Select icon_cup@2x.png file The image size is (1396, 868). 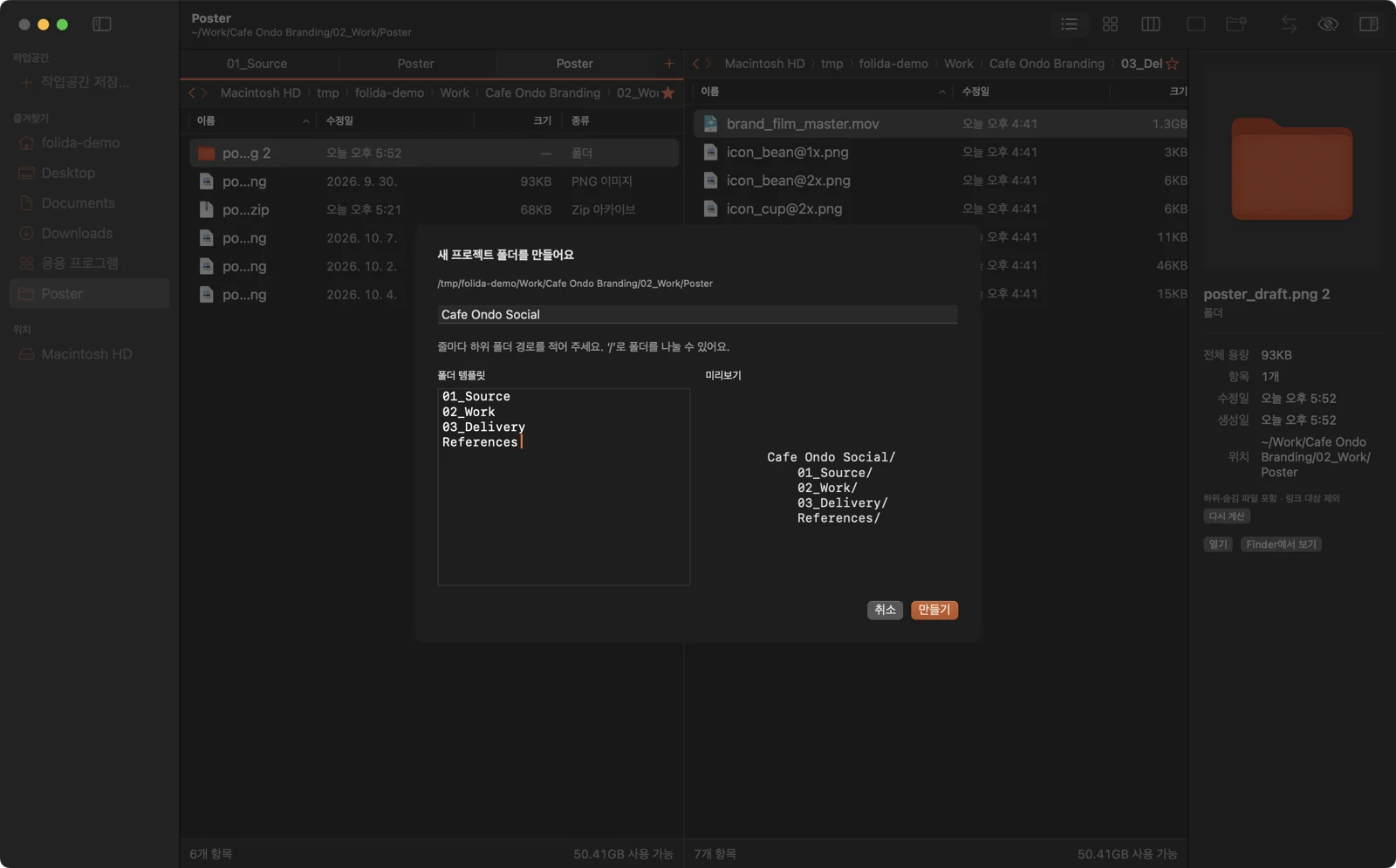[x=941, y=208]
